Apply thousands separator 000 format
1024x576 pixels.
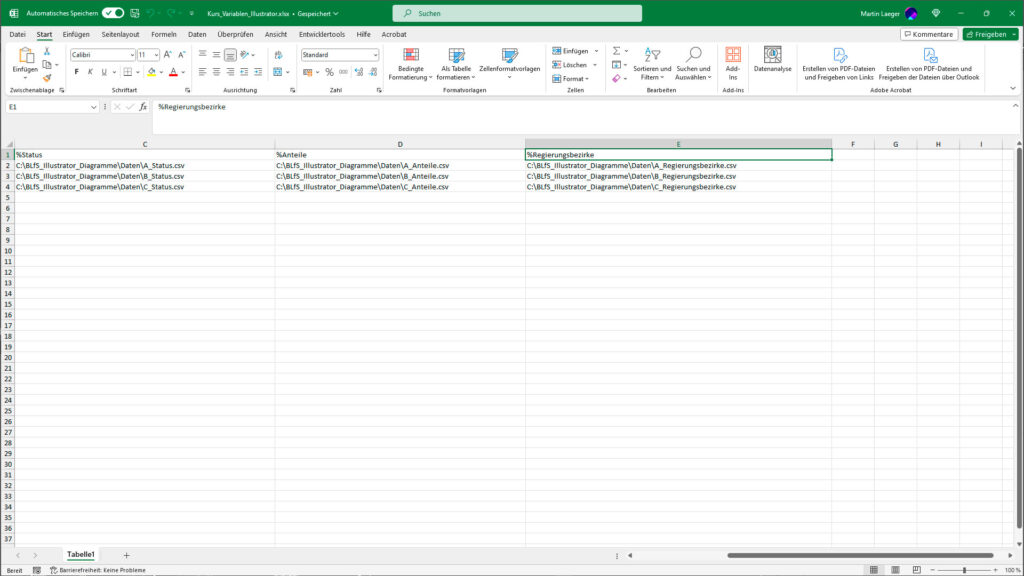(344, 72)
